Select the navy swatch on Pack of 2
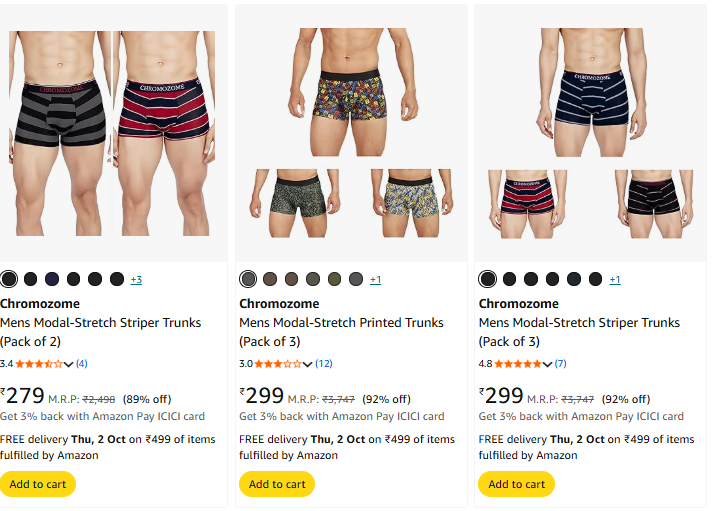 (52, 279)
